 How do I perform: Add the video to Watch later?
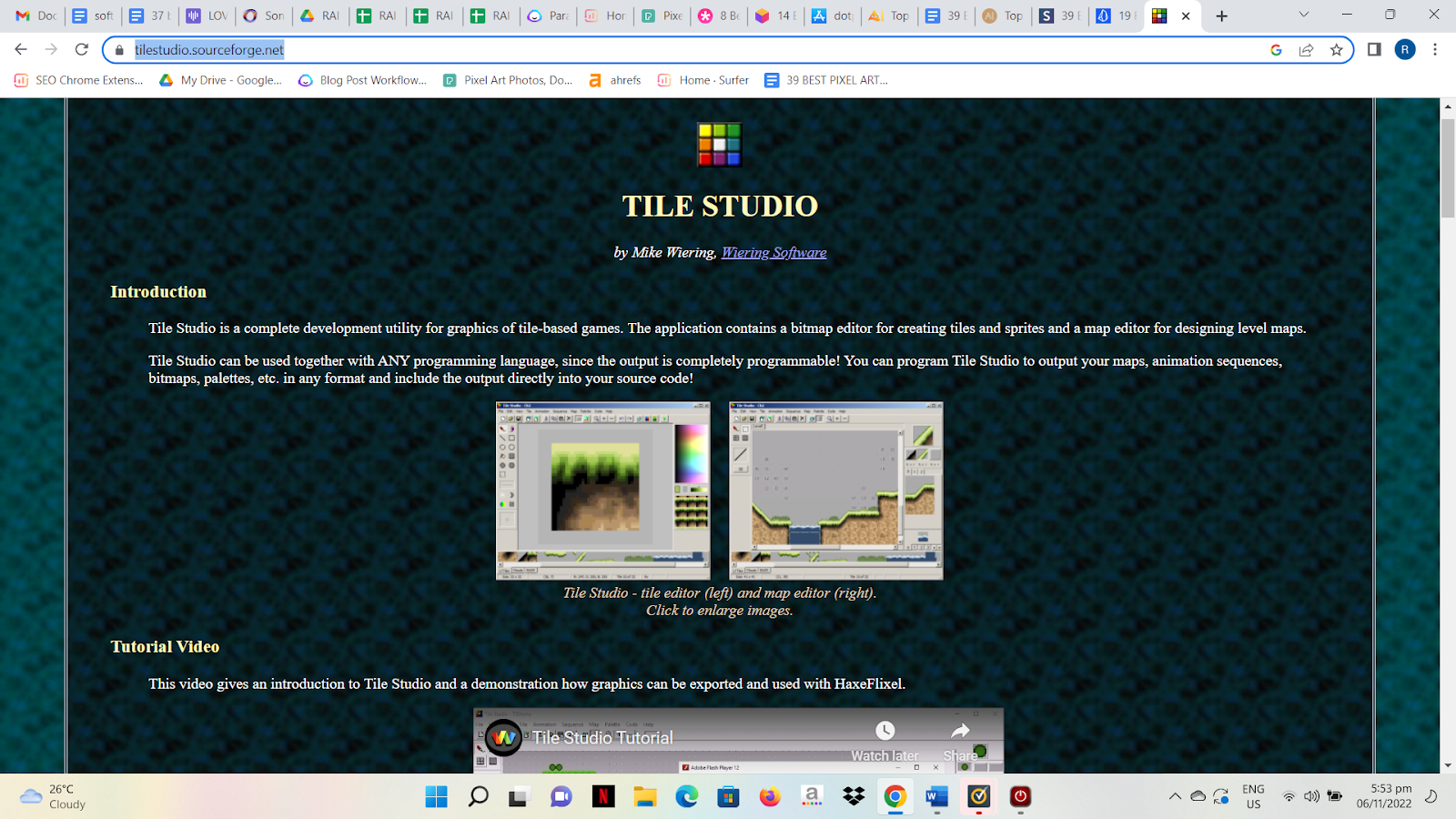pyautogui.click(x=885, y=742)
